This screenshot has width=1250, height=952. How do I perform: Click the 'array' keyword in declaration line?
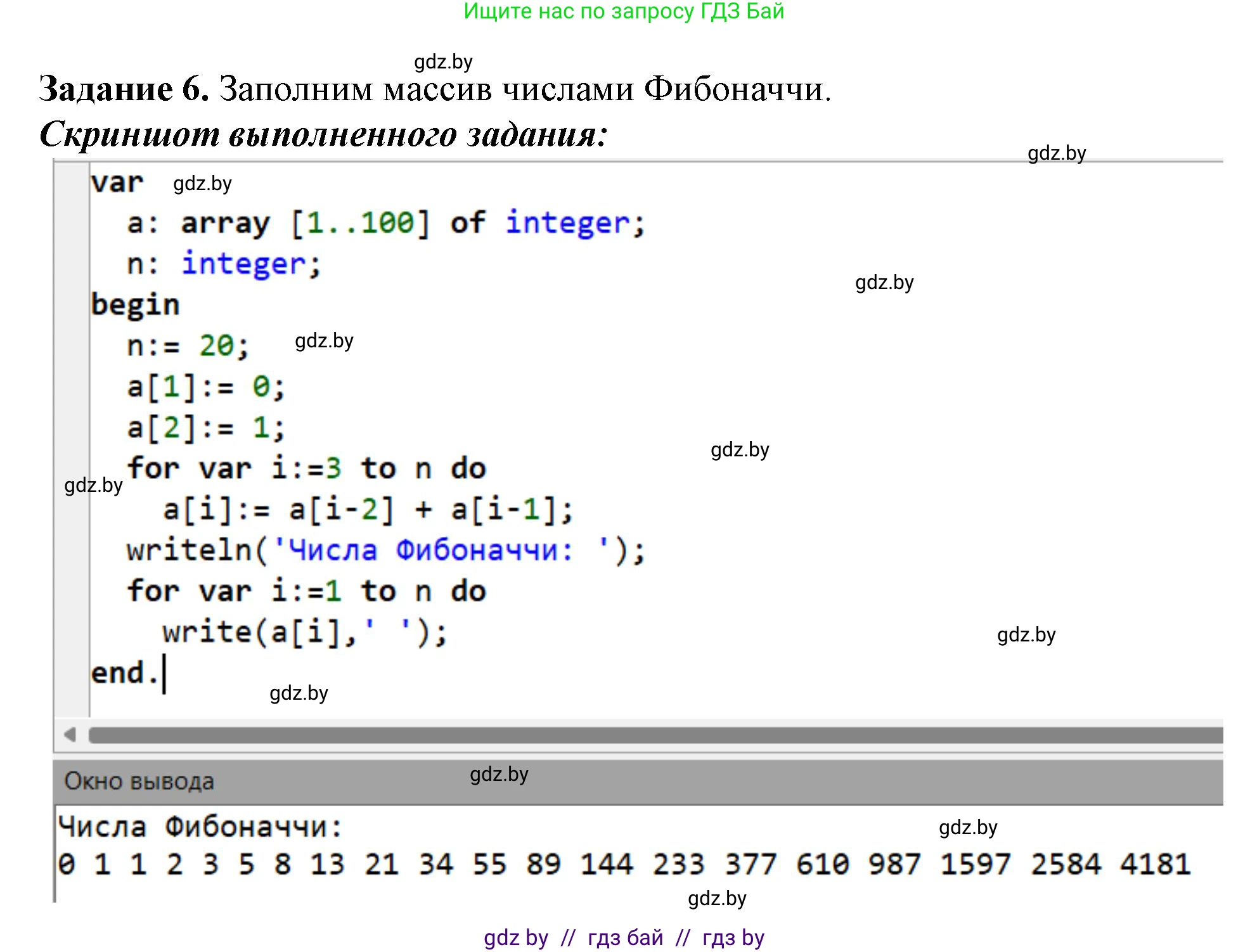(226, 223)
